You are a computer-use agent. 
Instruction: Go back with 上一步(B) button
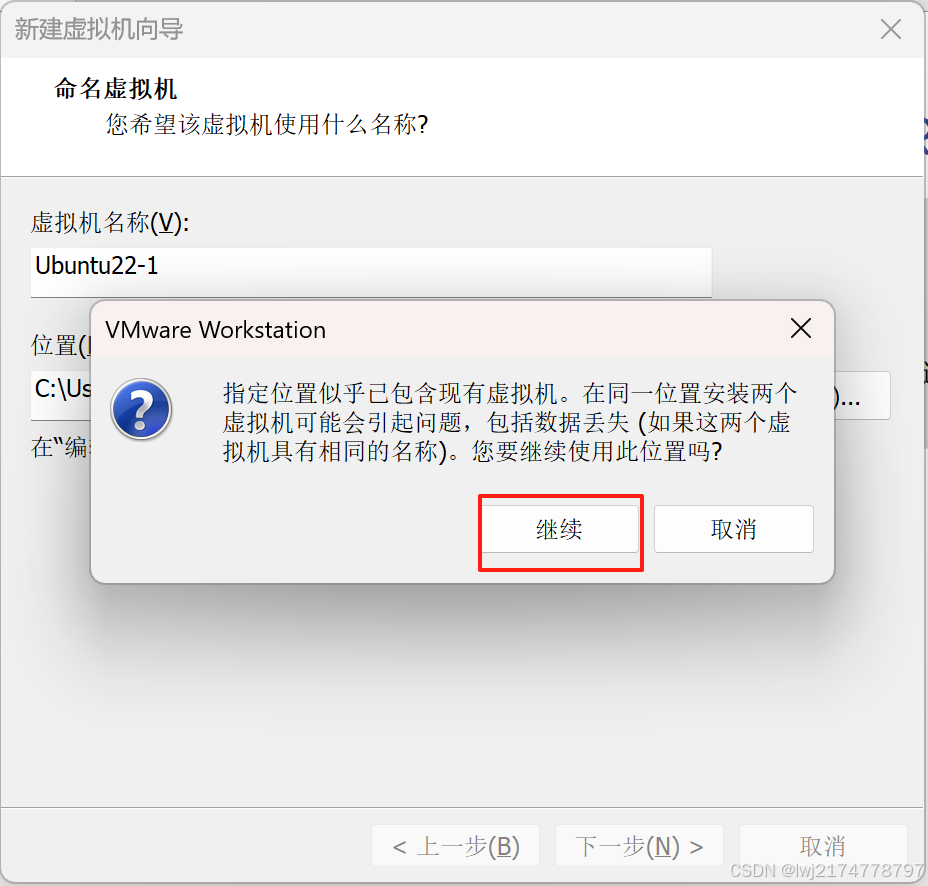click(455, 846)
